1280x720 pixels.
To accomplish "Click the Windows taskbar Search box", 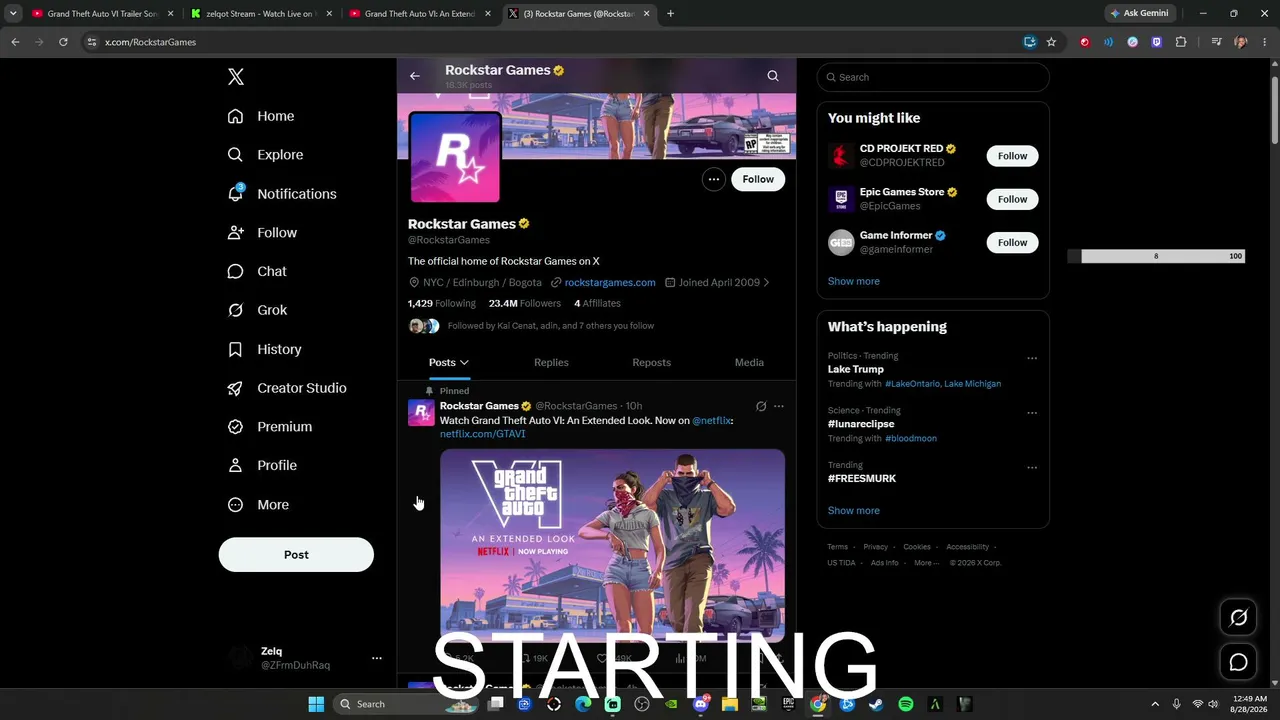I will tap(406, 704).
